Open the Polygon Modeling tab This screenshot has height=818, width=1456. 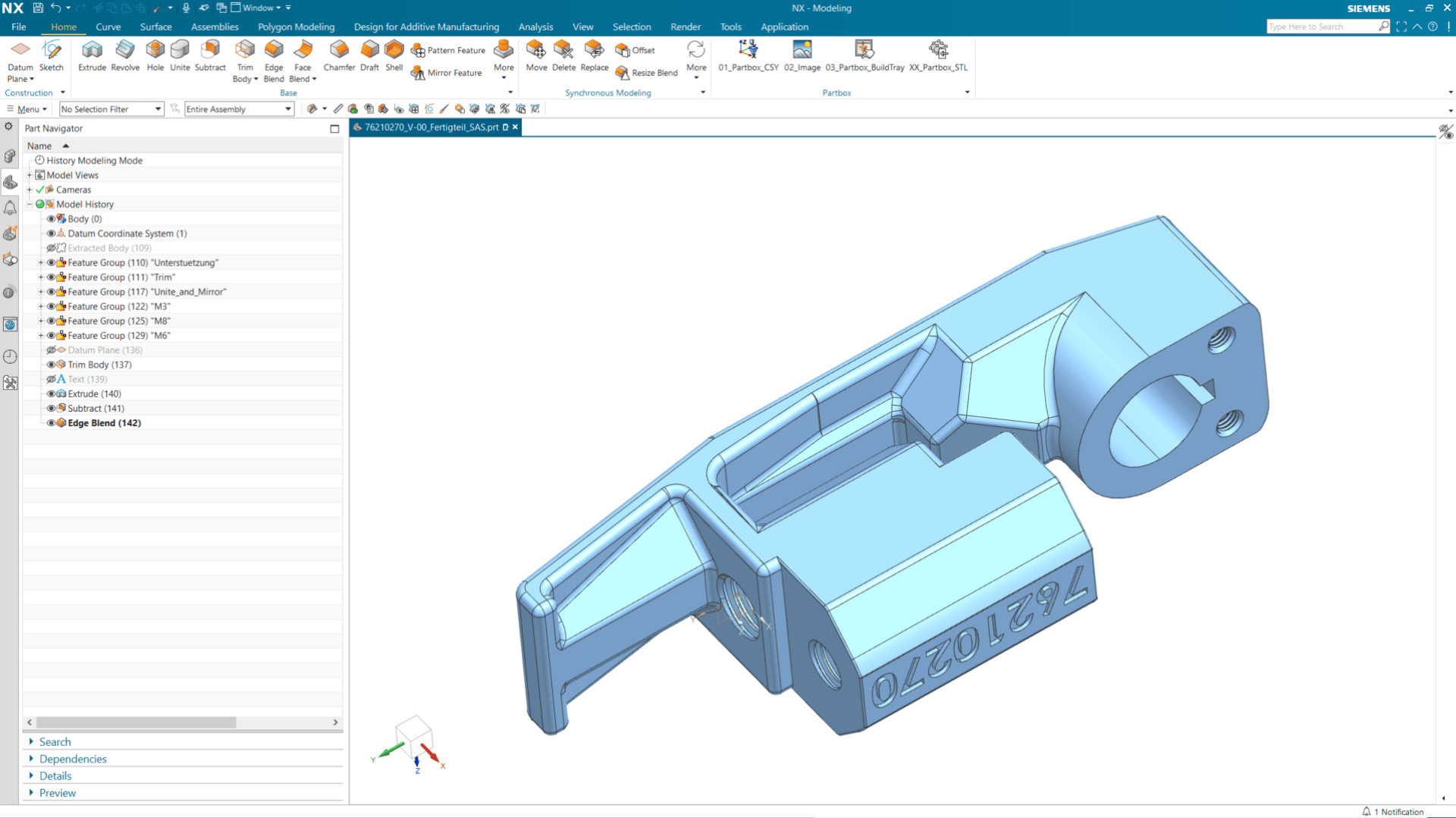[296, 27]
